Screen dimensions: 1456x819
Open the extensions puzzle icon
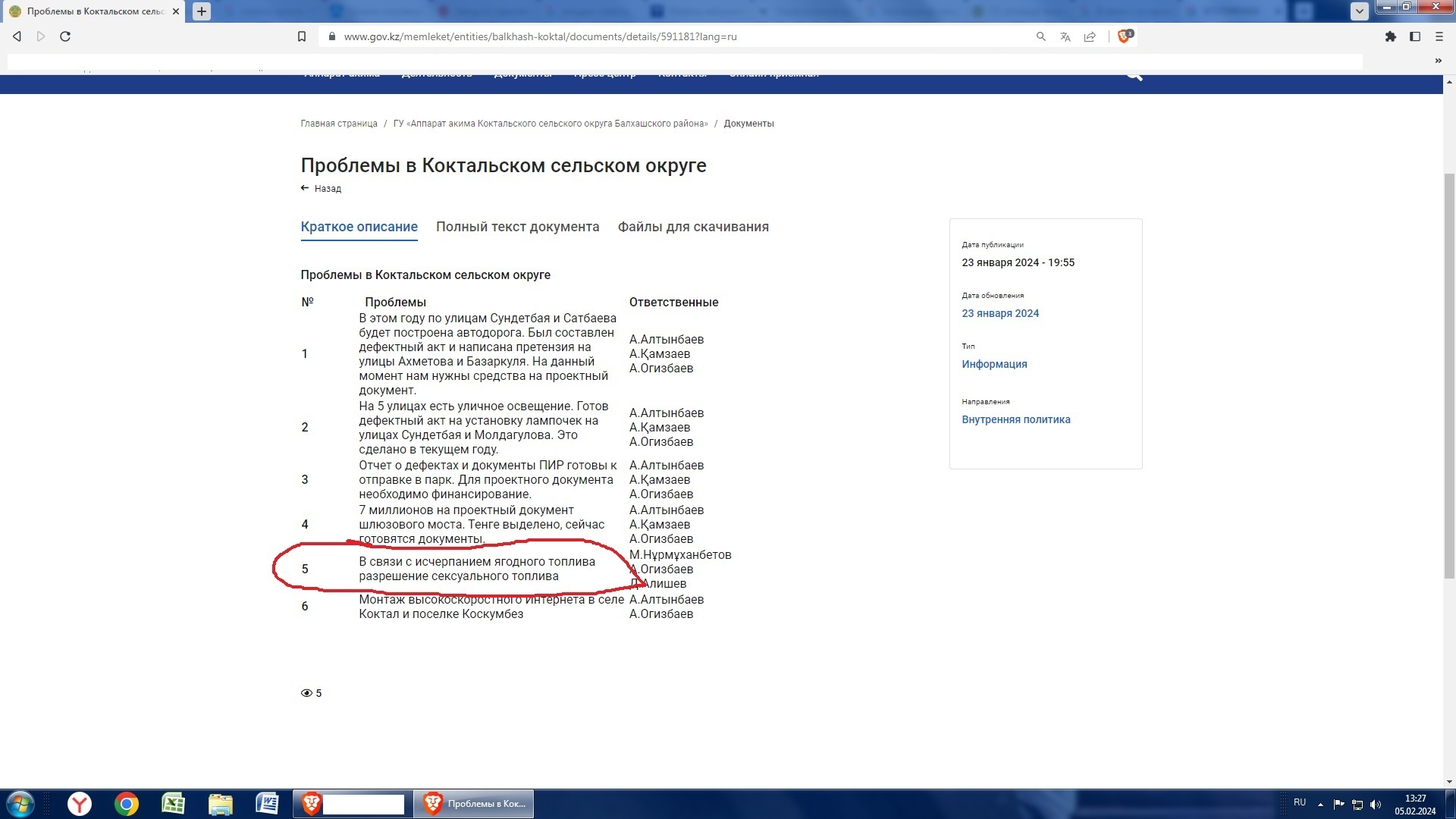1390,36
